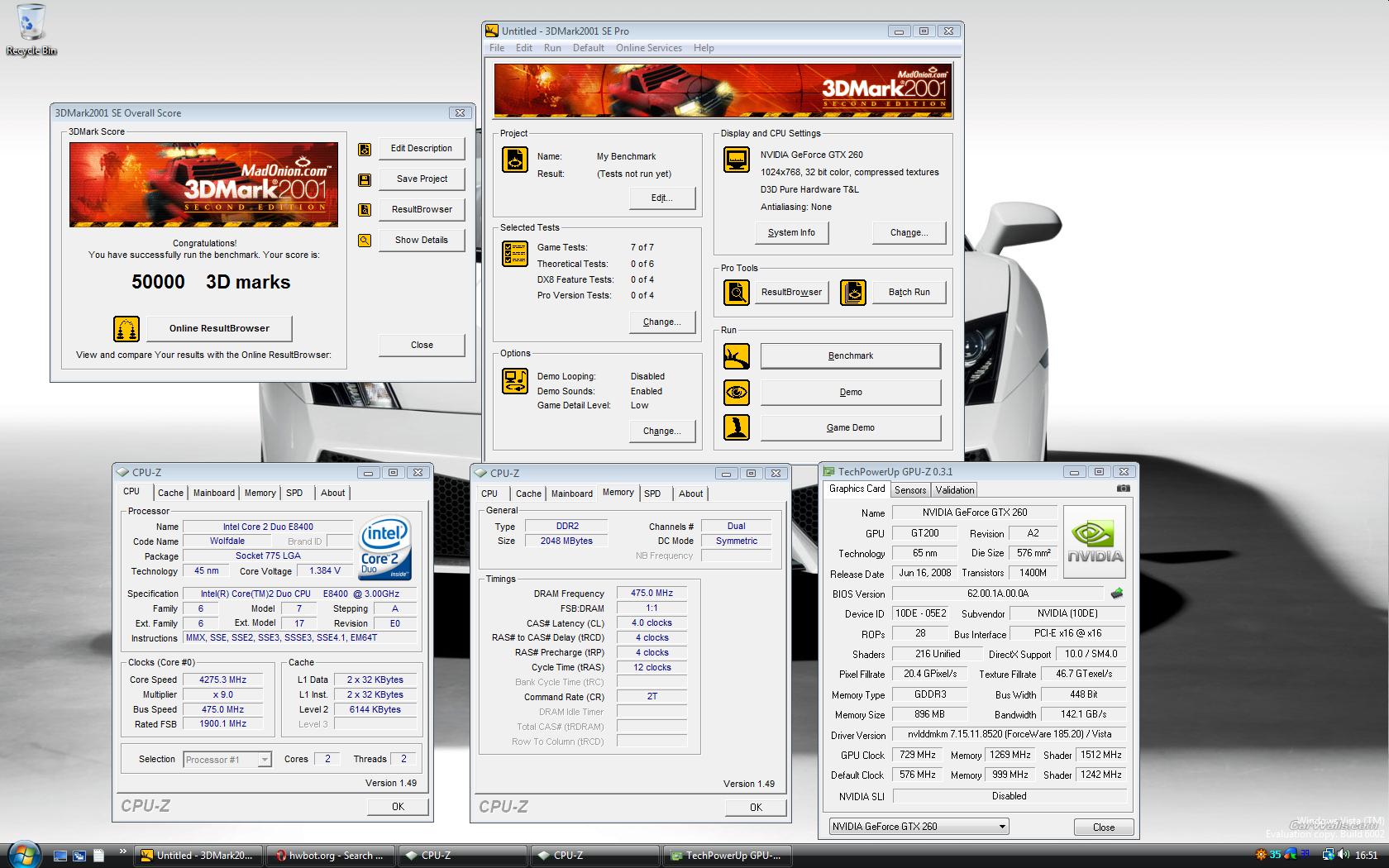Click the 4275.3 MHz Core Speed field
Viewport: 1389px width, 868px height.
[x=222, y=680]
